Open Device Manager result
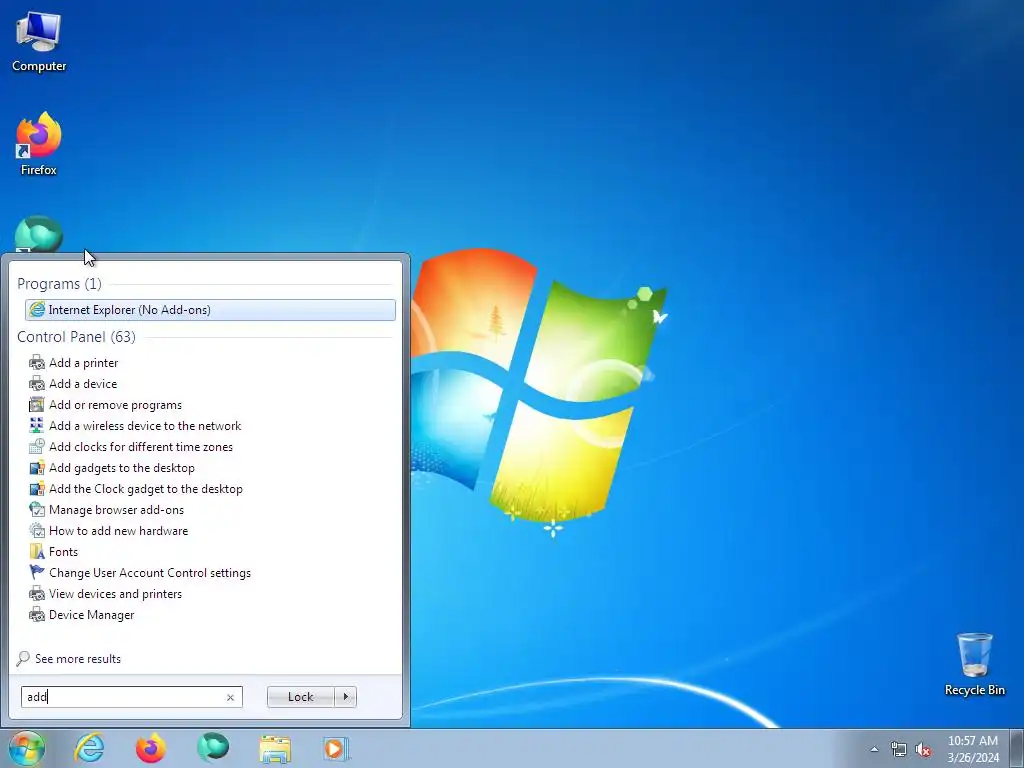The image size is (1024, 768). click(91, 615)
